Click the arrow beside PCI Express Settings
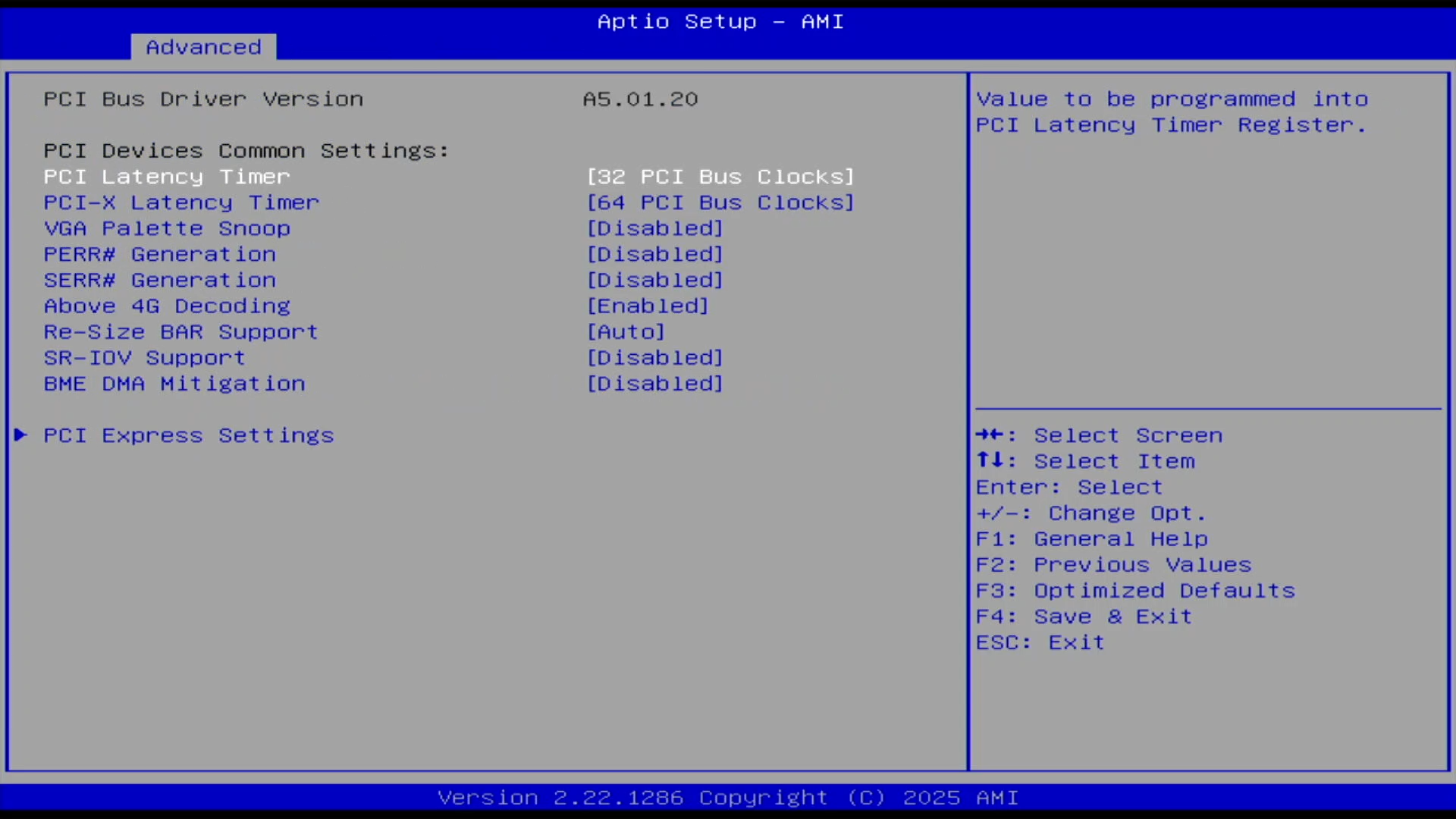Viewport: 1456px width, 819px height. (20, 435)
